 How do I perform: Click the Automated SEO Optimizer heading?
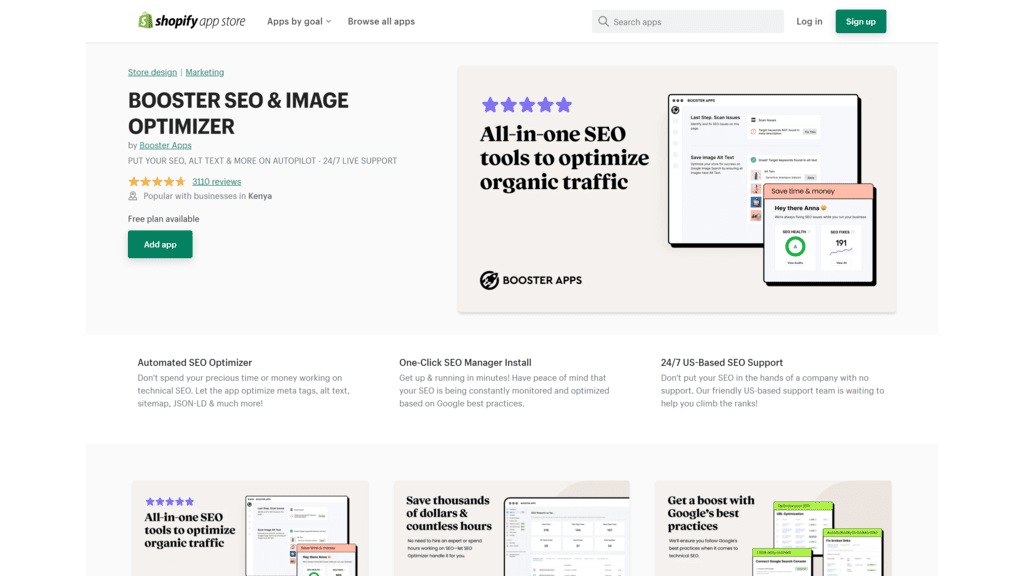195,362
